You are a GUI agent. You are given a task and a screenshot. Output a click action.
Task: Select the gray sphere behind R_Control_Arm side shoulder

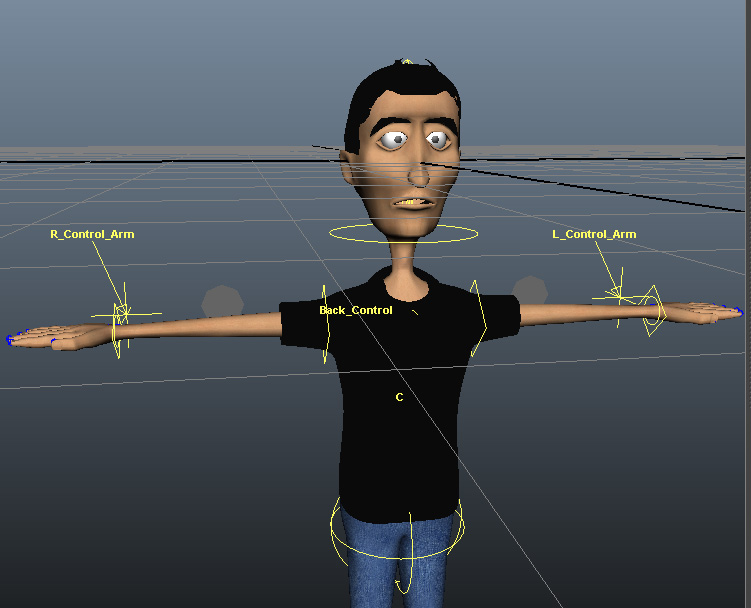[222, 302]
